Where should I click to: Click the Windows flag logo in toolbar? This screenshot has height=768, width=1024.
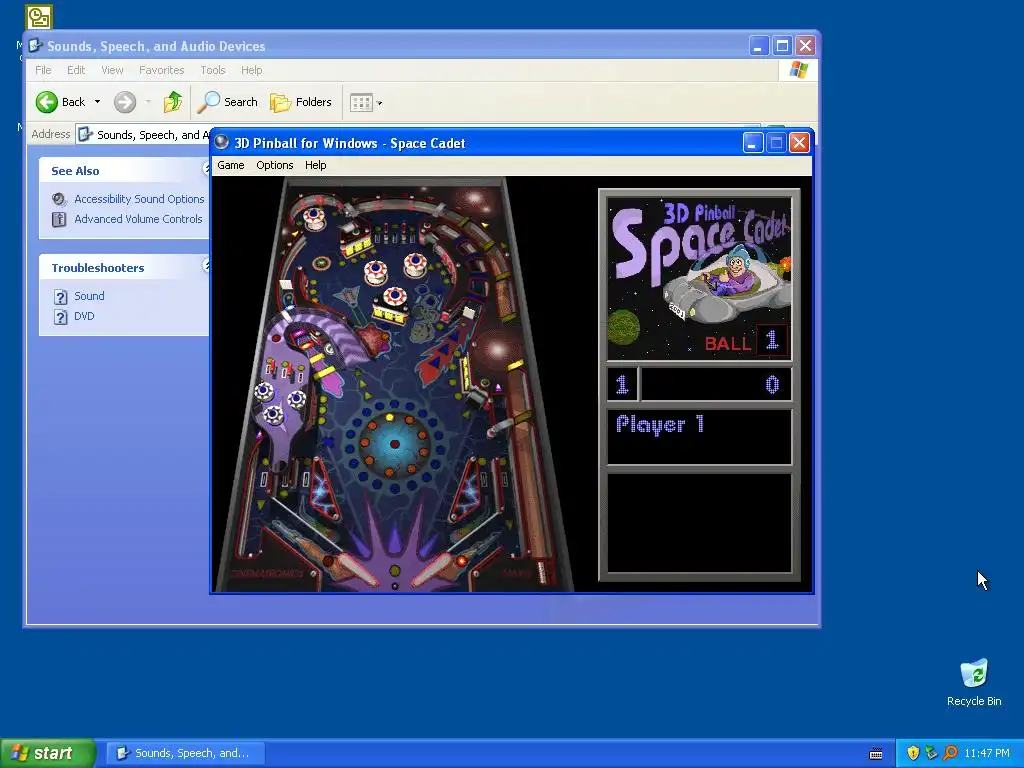click(x=798, y=70)
